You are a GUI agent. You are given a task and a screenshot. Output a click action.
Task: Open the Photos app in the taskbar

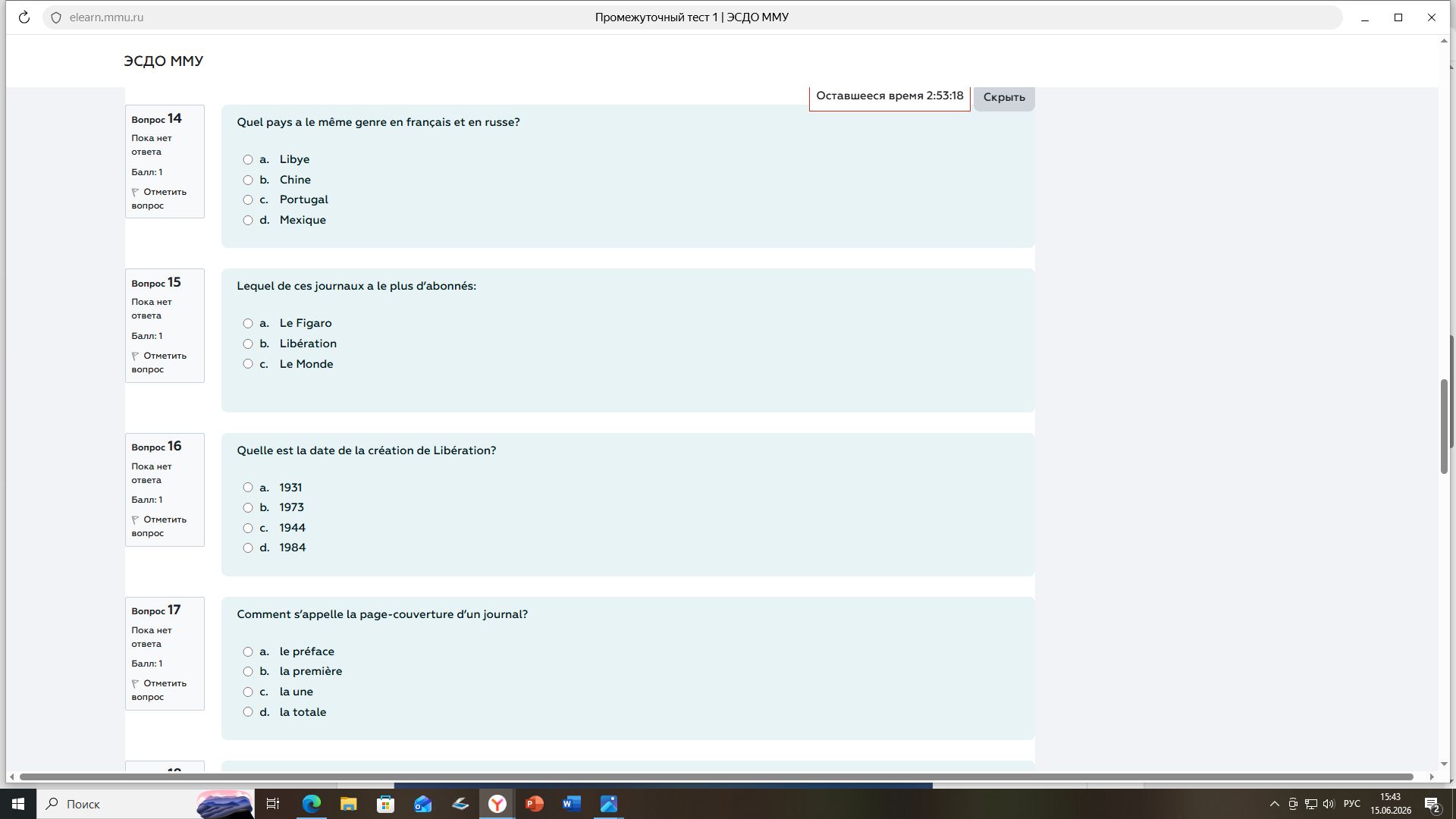pyautogui.click(x=609, y=804)
